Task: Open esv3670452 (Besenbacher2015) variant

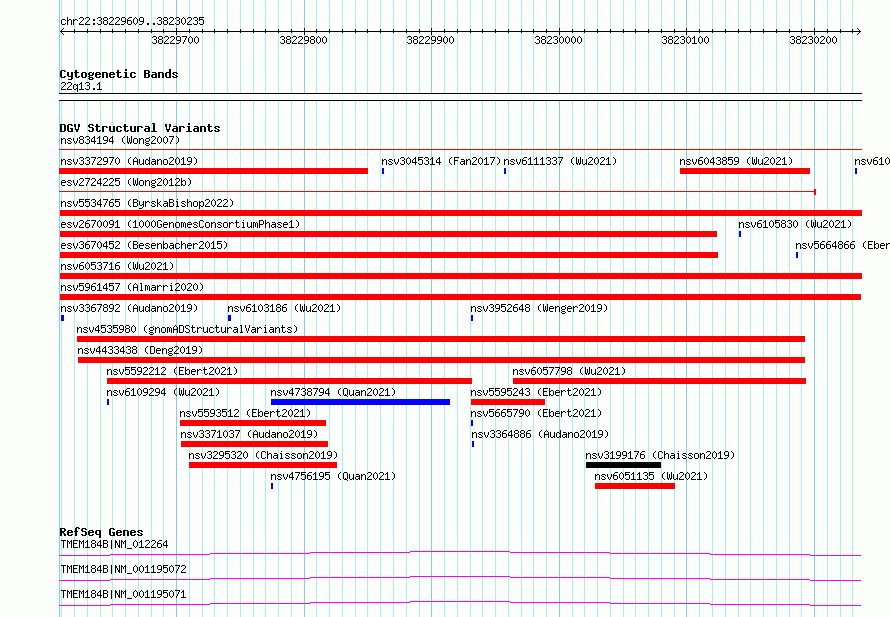Action: click(x=144, y=245)
